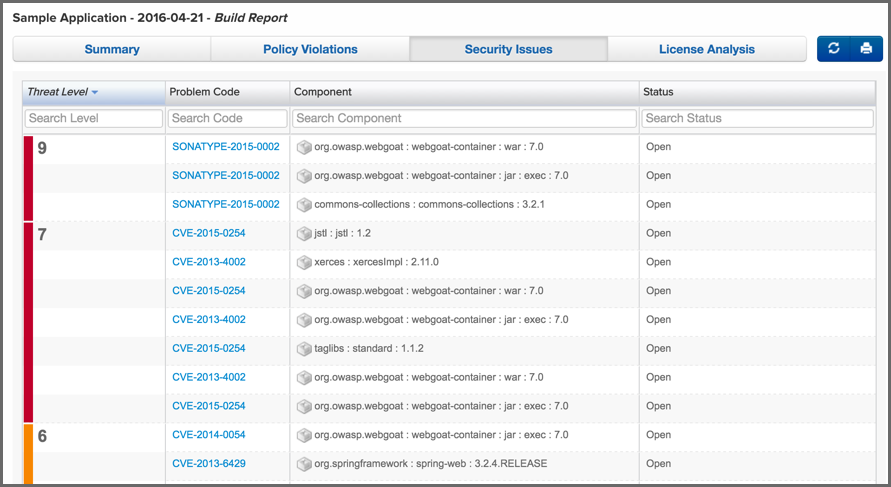The height and width of the screenshot is (487, 891).
Task: Click the threat level number 9
Action: coord(42,148)
